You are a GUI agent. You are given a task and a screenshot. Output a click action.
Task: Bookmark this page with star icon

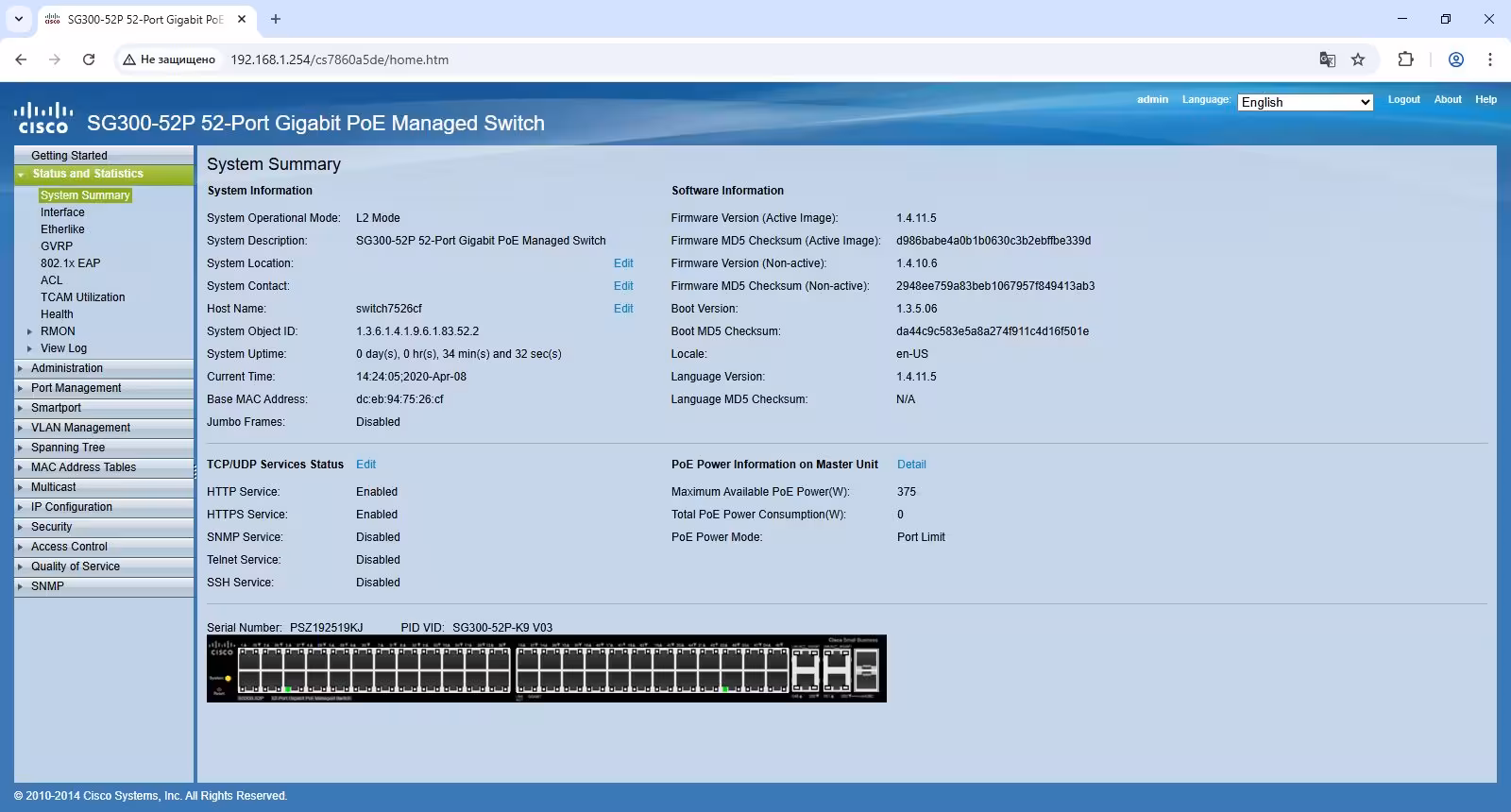pos(1358,59)
